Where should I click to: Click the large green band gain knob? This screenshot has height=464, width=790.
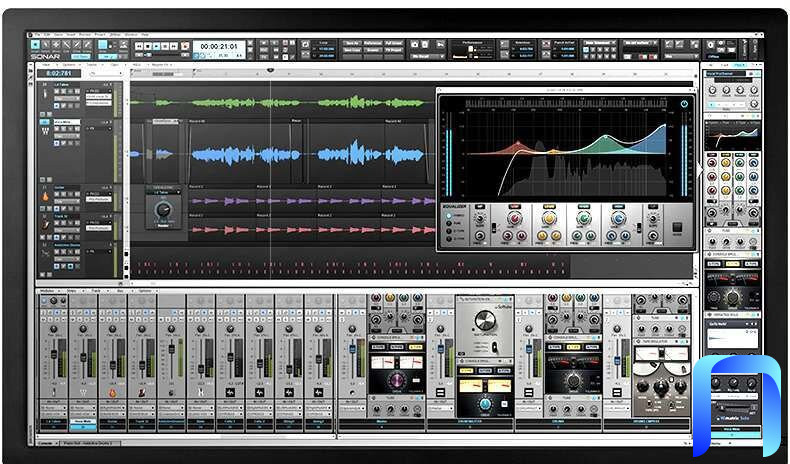coord(583,219)
